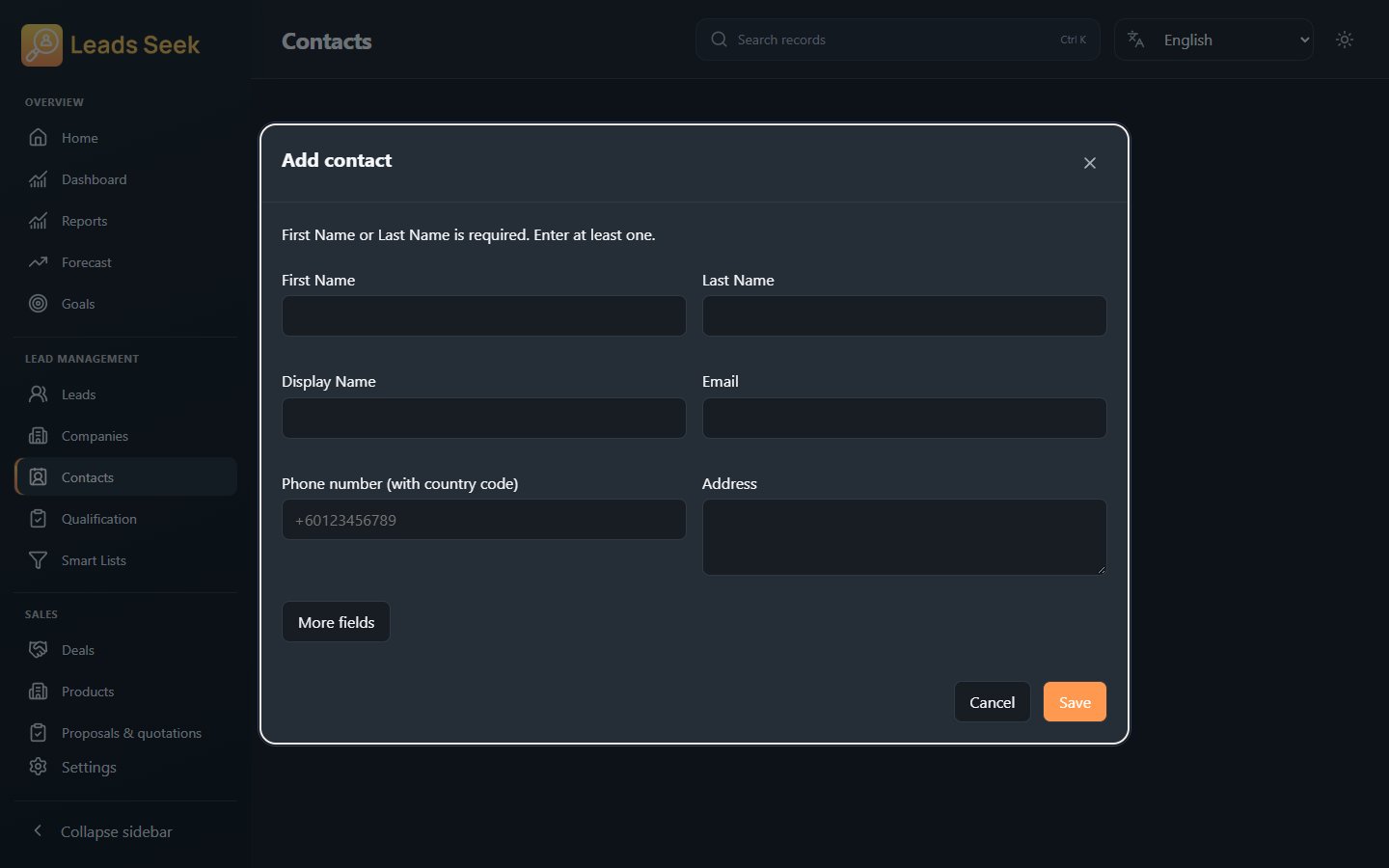Click the Contacts page heading
This screenshot has height=868, width=1389.
[x=326, y=41]
